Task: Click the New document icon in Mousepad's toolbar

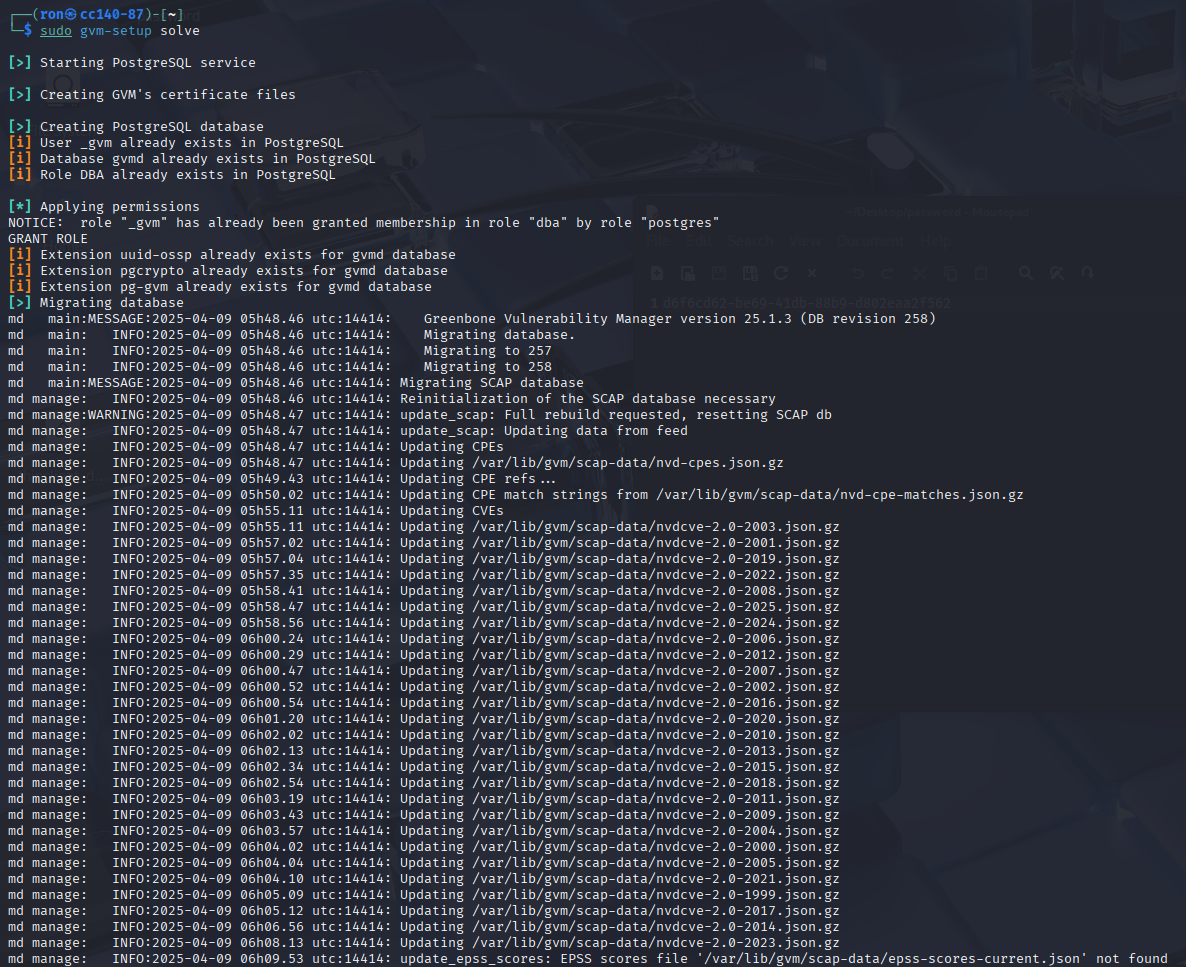Action: 657,273
